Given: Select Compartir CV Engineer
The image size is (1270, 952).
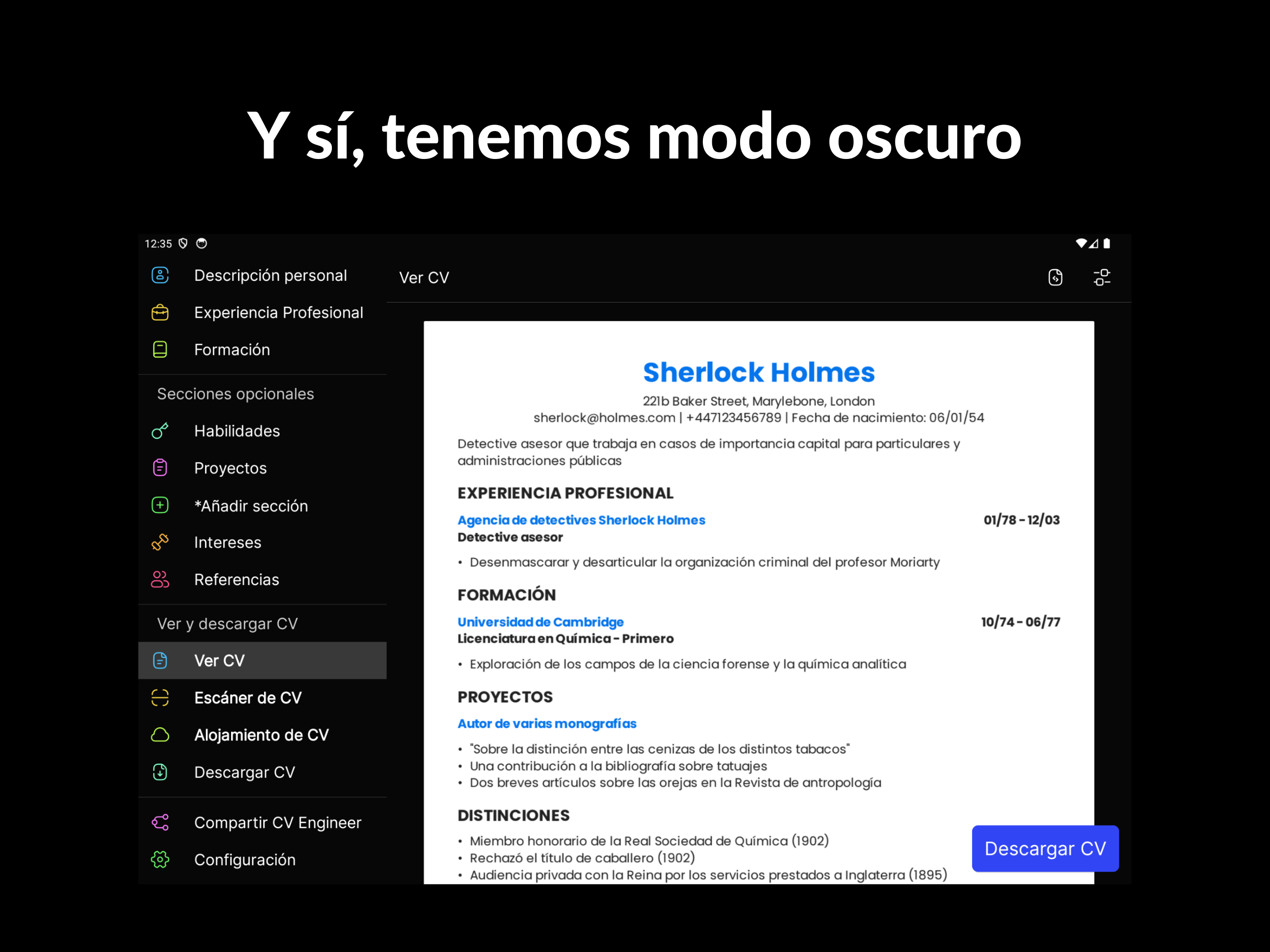Looking at the screenshot, I should [x=262, y=822].
